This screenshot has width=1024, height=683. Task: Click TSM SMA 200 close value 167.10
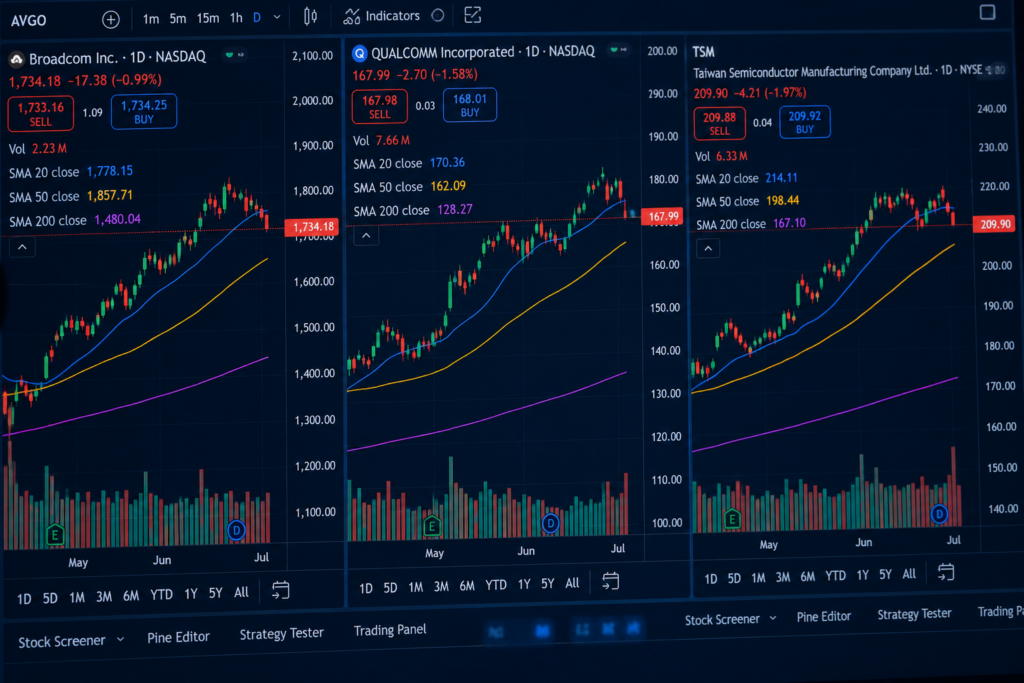[x=790, y=223]
